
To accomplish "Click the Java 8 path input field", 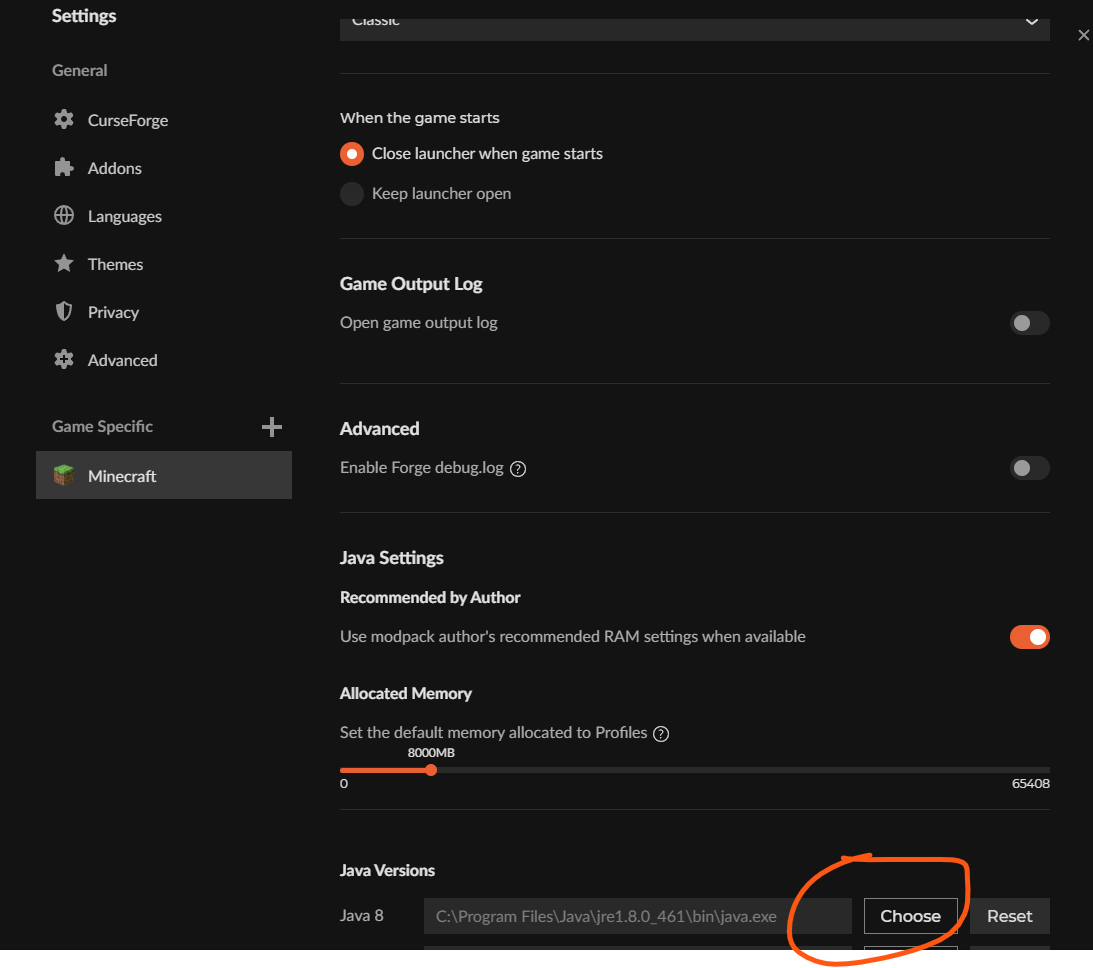I will coord(637,916).
